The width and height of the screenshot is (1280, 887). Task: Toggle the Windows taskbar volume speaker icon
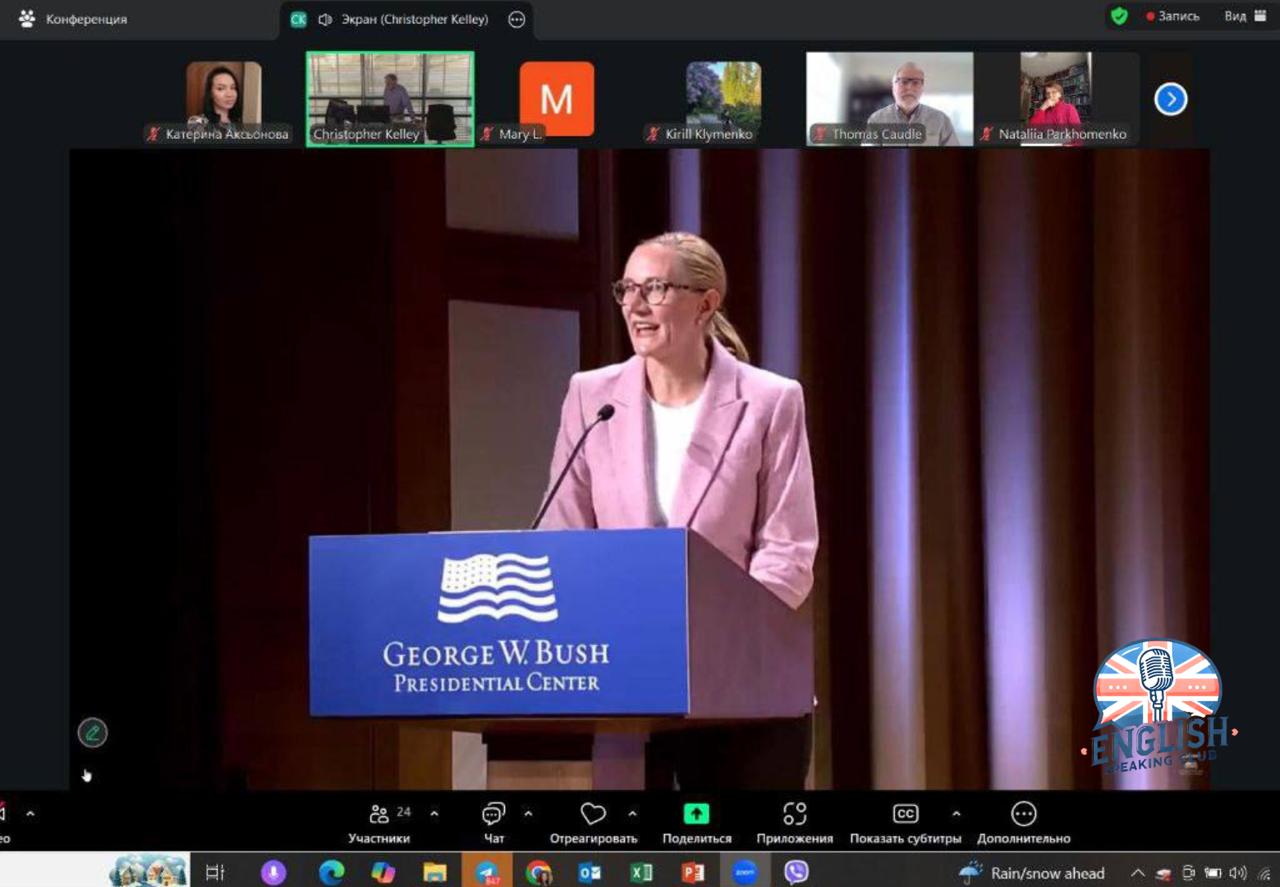[1238, 872]
